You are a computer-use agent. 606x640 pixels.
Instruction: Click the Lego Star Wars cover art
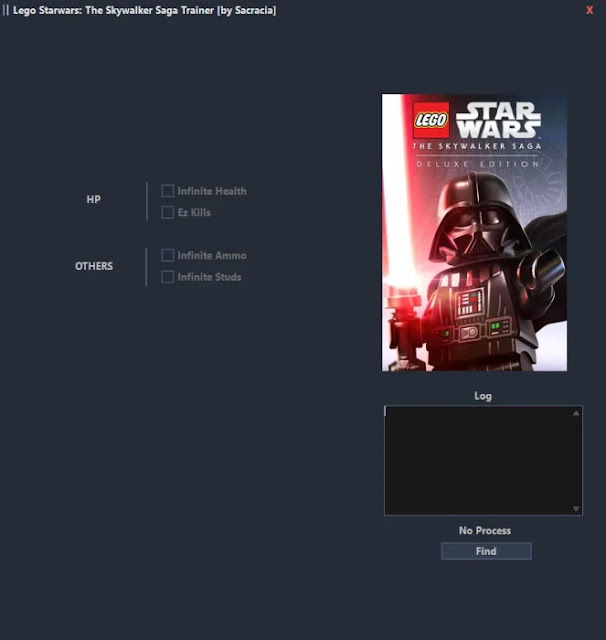474,232
